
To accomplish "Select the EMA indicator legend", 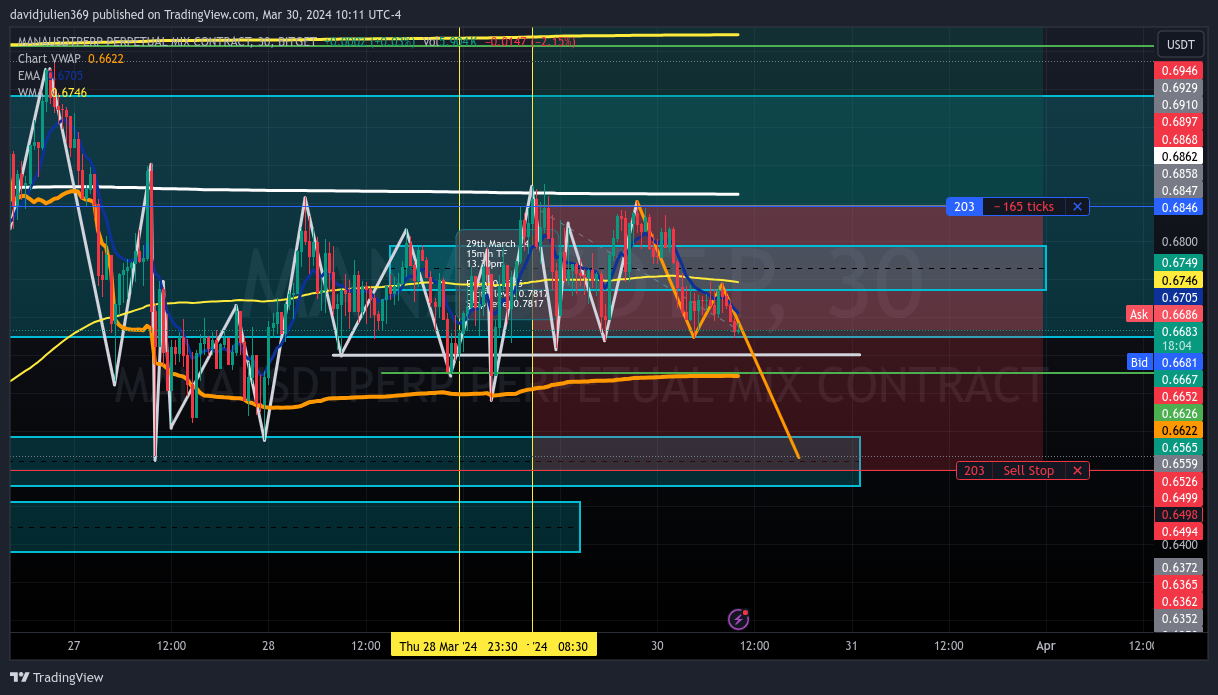I will tap(50, 75).
